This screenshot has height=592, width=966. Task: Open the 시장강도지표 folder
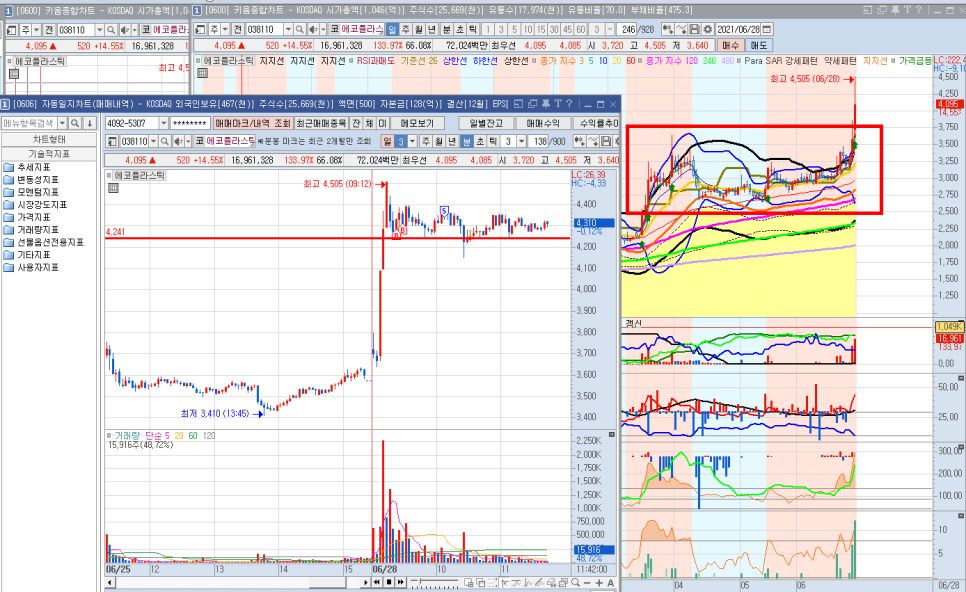[35, 205]
